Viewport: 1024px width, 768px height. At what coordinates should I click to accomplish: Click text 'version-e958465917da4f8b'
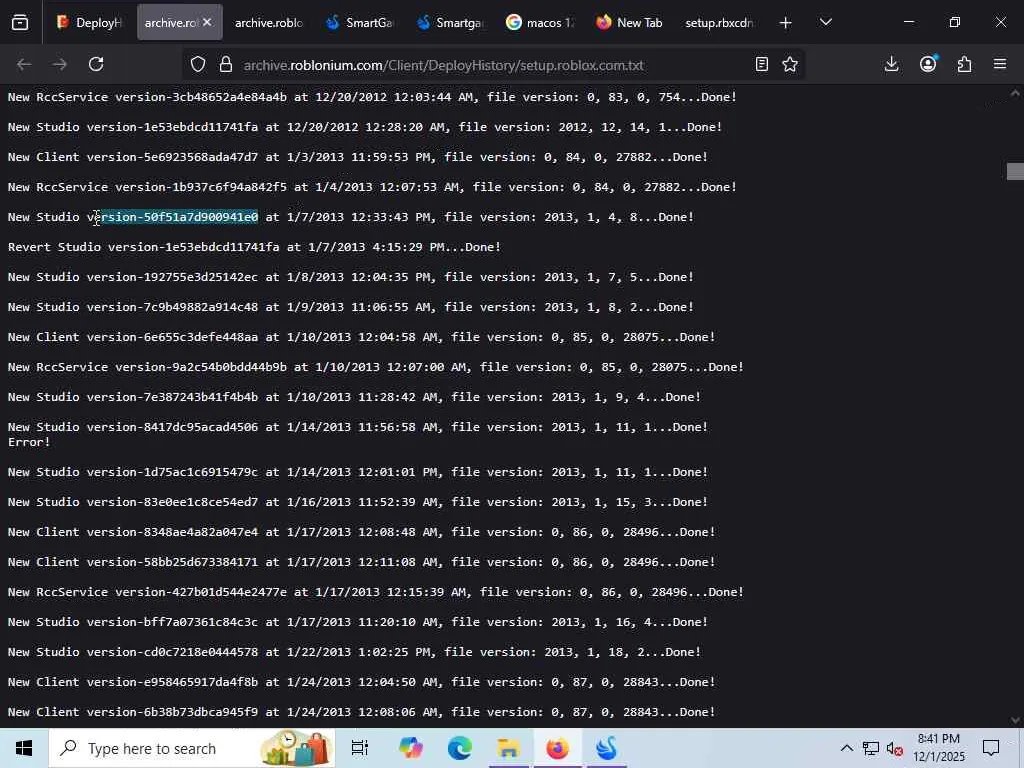point(172,682)
